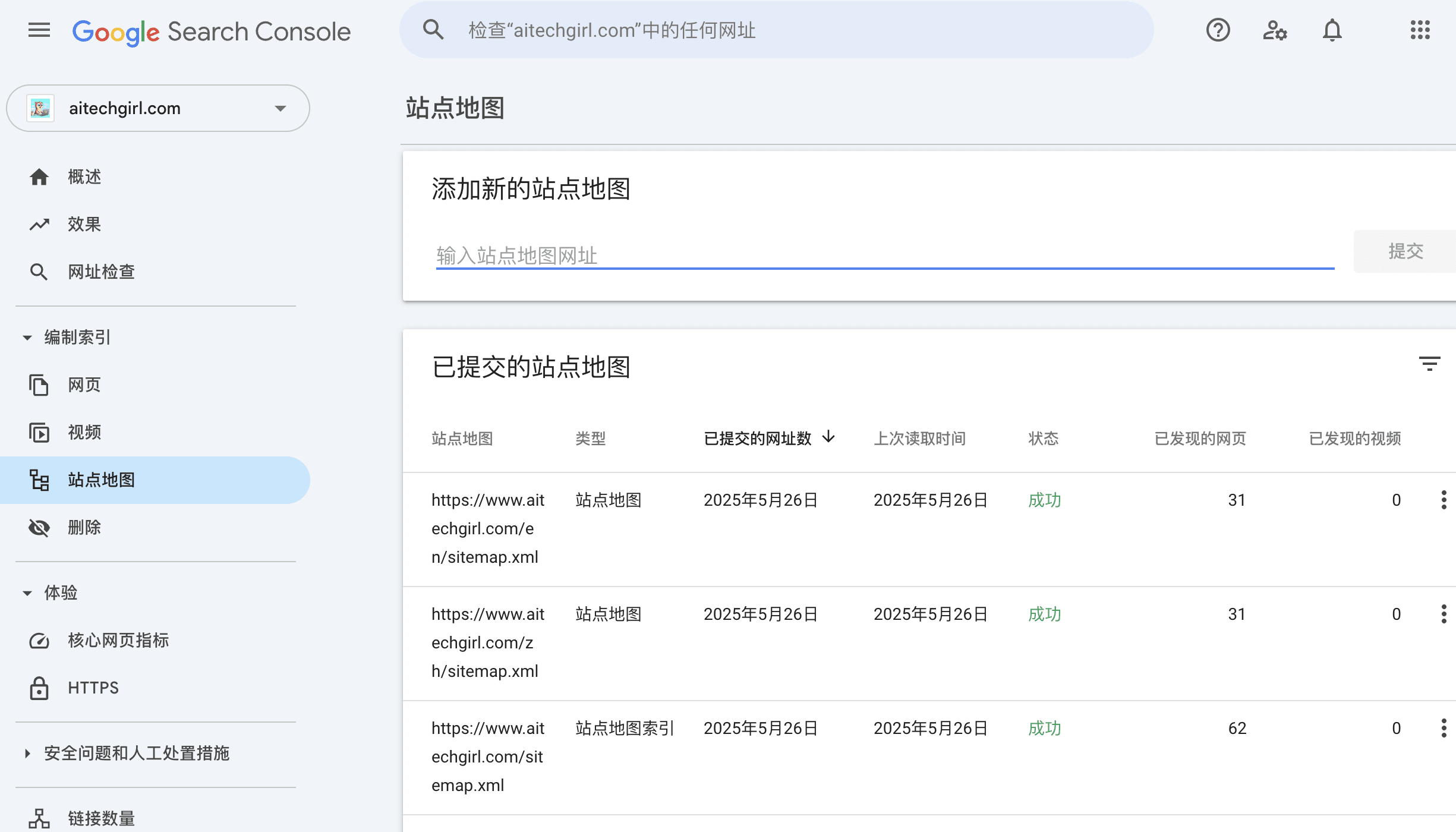Viewport: 1456px width, 832px height.
Task: Click the aitechgirl.com property favicon
Action: [x=40, y=108]
